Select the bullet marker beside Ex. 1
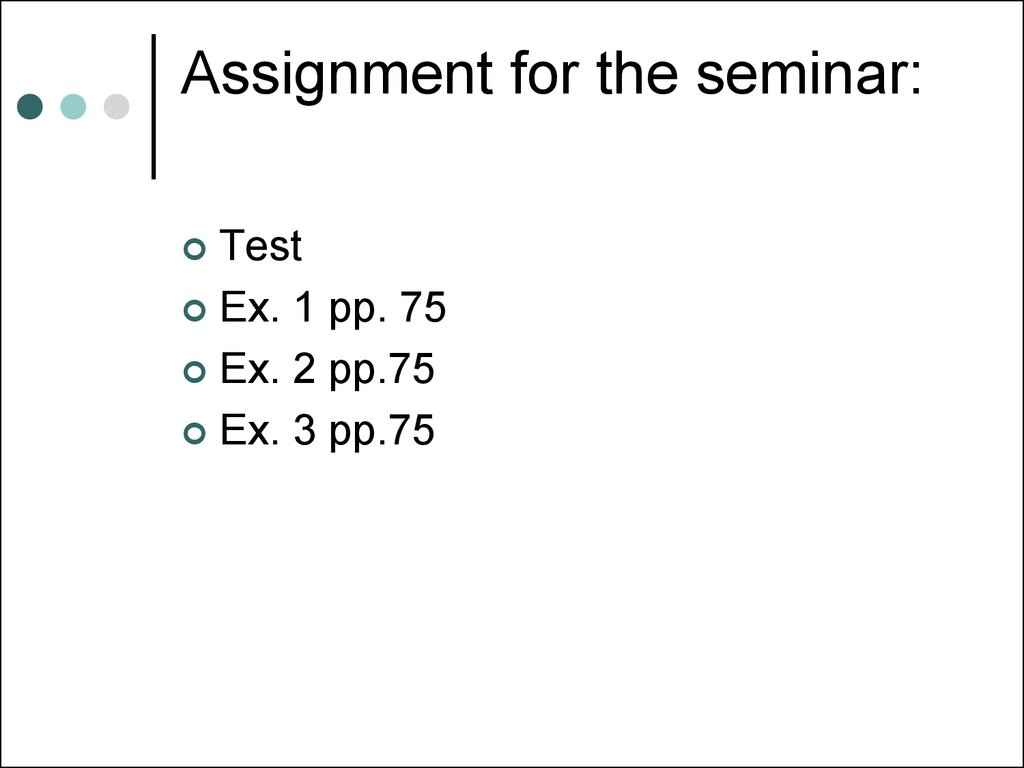1024x768 pixels. tap(194, 312)
